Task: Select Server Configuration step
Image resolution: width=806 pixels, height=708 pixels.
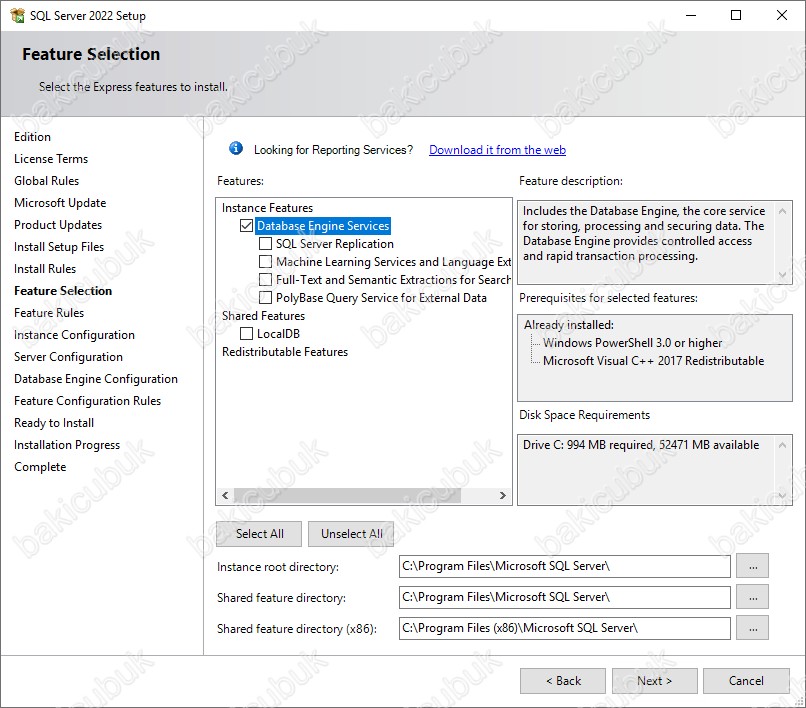Action: pyautogui.click(x=68, y=357)
